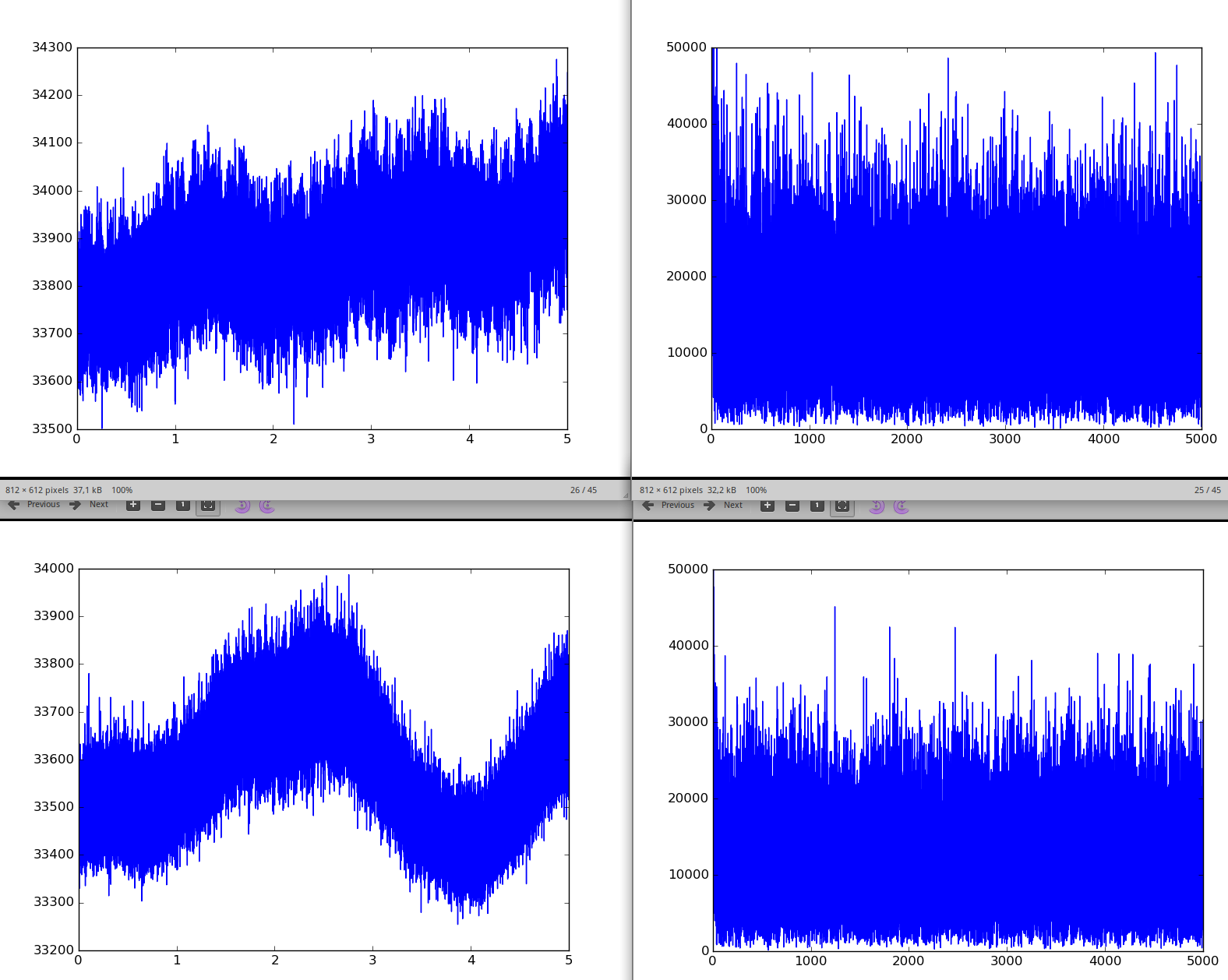Viewport: 1228px width, 980px height.
Task: Click the bottom-left sinusoidal plot
Action: coord(323,760)
